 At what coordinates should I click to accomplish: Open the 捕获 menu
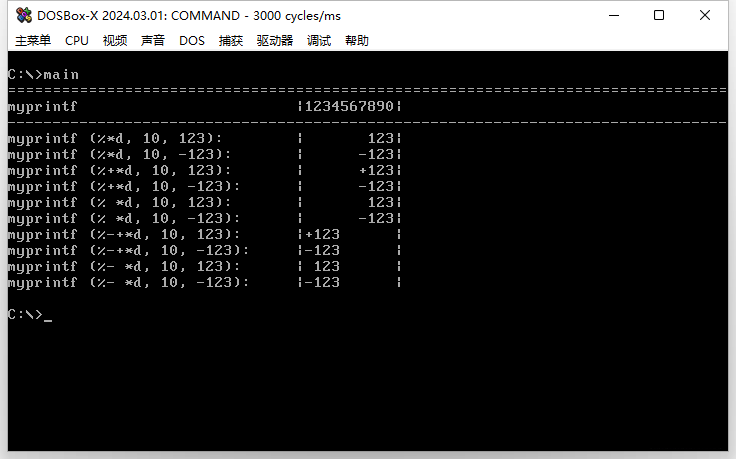[x=231, y=41]
